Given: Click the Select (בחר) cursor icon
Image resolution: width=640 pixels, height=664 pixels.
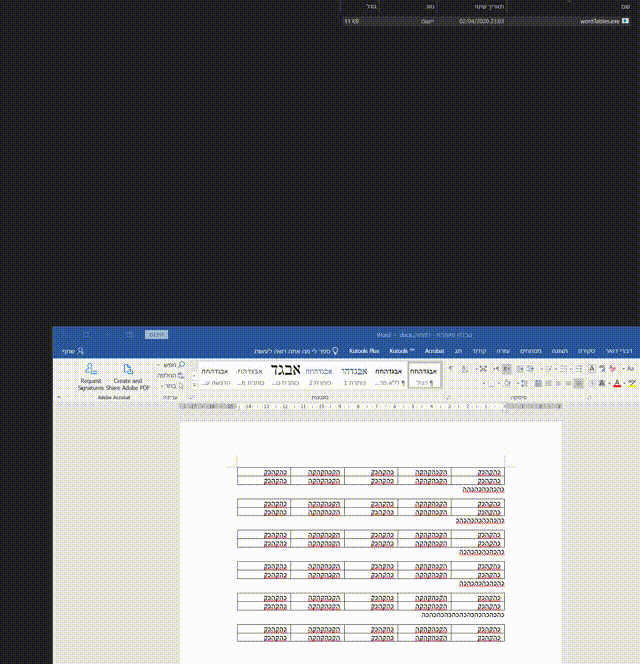Looking at the screenshot, I should coord(181,386).
